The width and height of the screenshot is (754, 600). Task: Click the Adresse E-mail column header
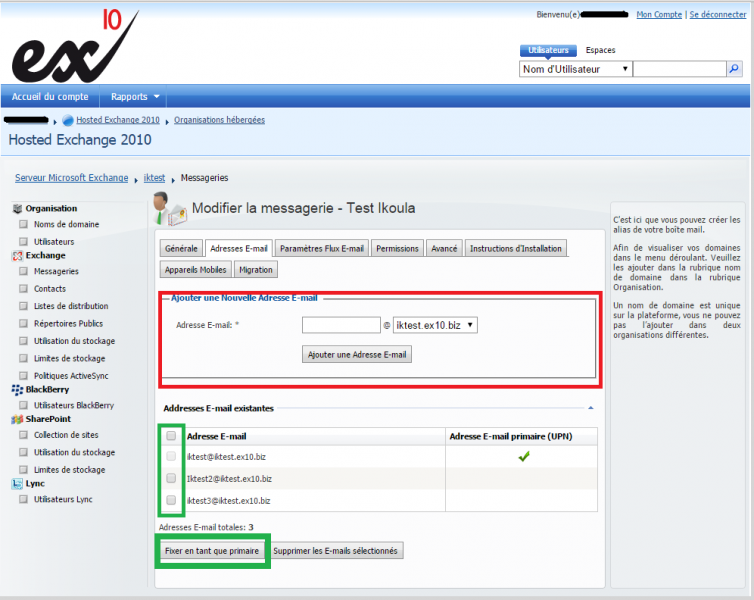pyautogui.click(x=216, y=437)
